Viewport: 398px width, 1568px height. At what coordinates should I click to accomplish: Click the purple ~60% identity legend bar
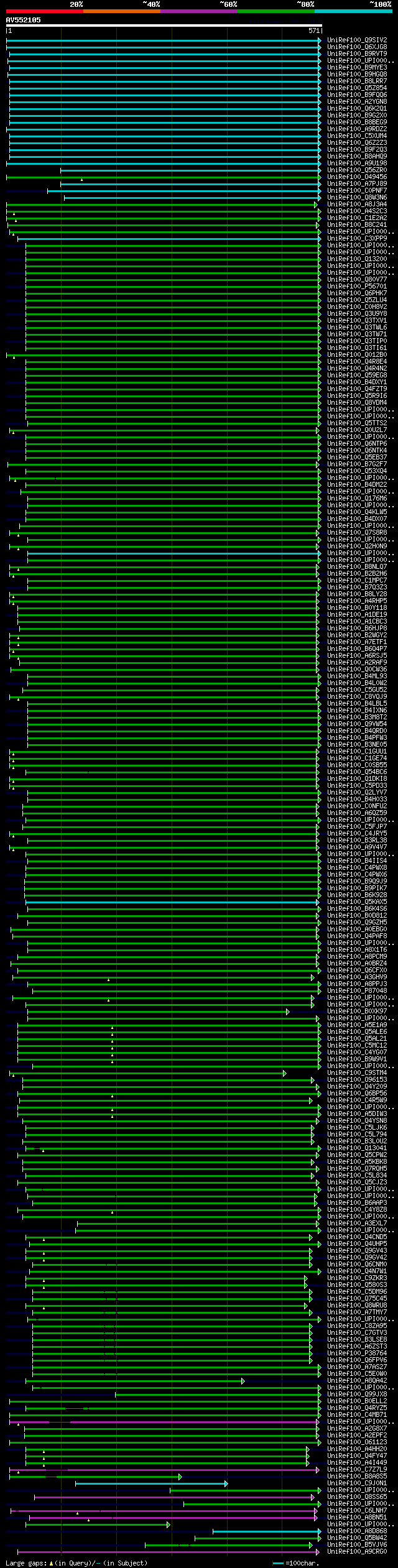198,11
